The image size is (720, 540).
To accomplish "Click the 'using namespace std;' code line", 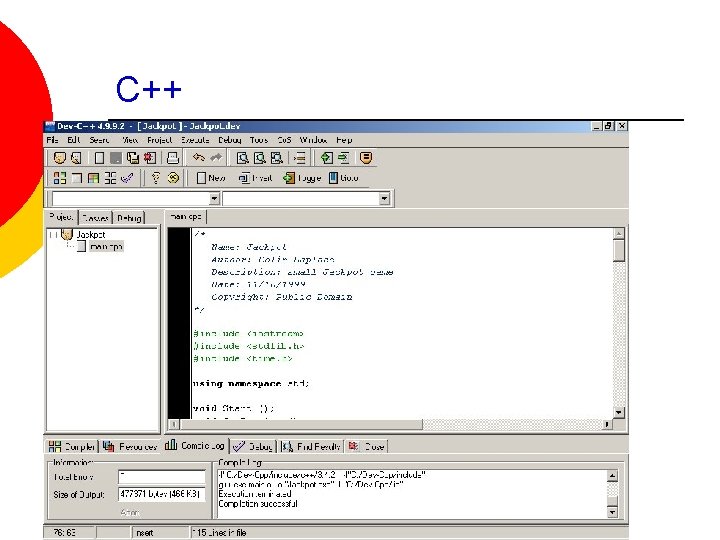I will (x=251, y=383).
